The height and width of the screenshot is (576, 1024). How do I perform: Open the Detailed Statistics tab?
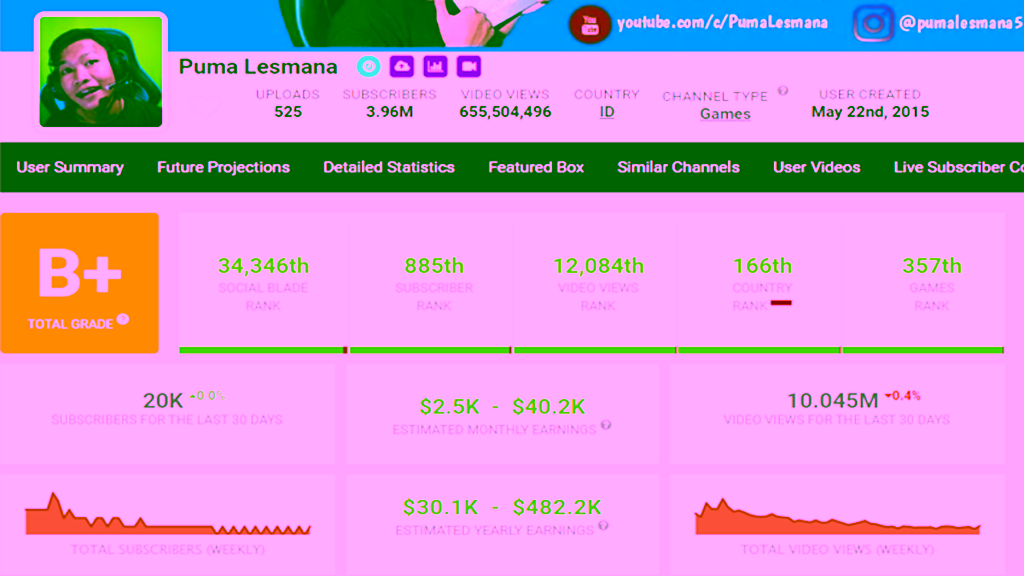click(389, 167)
